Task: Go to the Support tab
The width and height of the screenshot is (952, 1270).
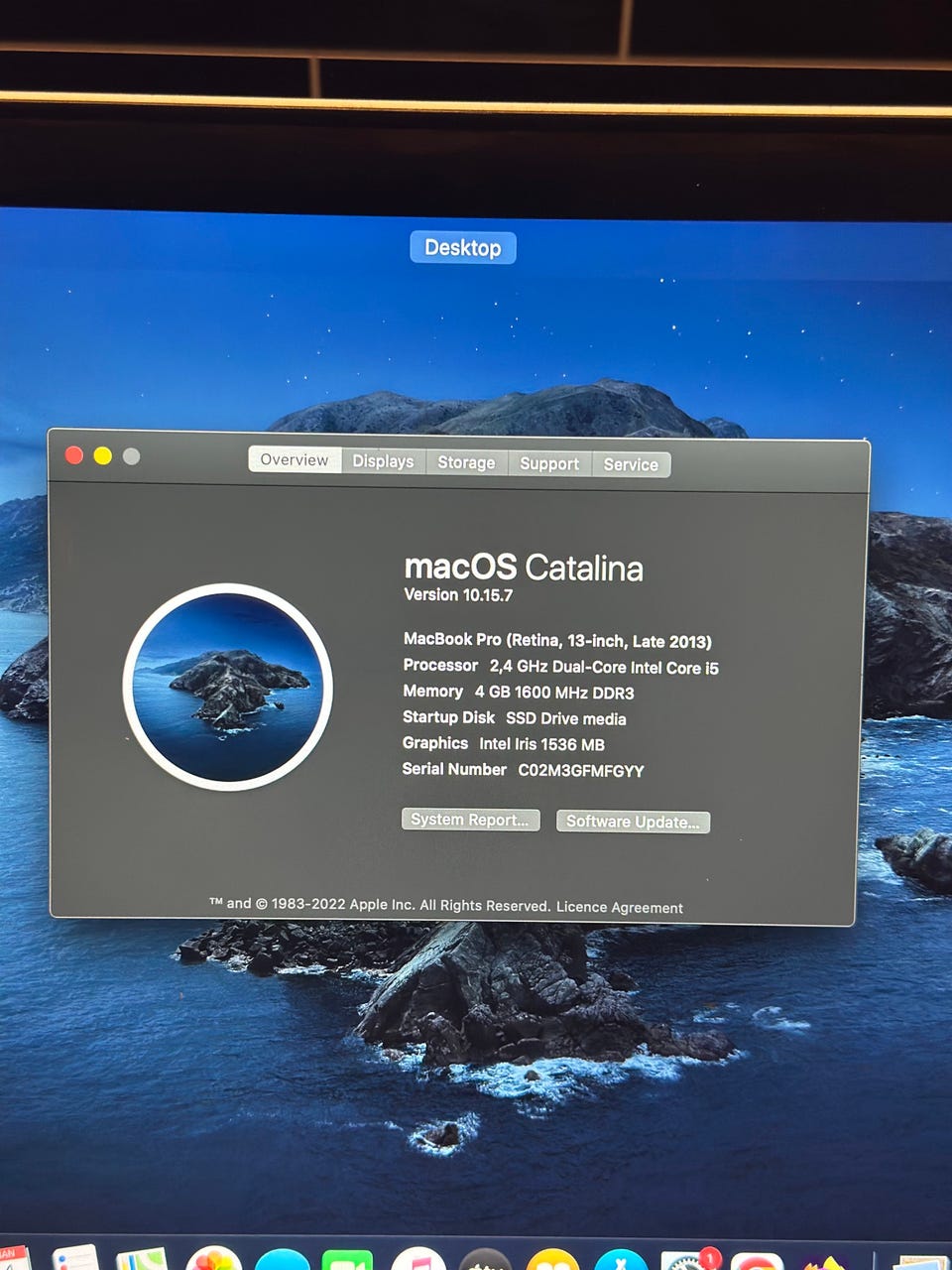Action: point(549,463)
